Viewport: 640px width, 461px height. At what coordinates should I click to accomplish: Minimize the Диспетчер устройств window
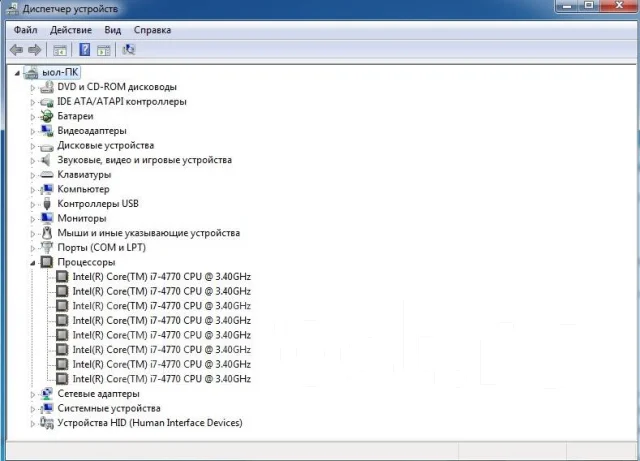[x=567, y=5]
